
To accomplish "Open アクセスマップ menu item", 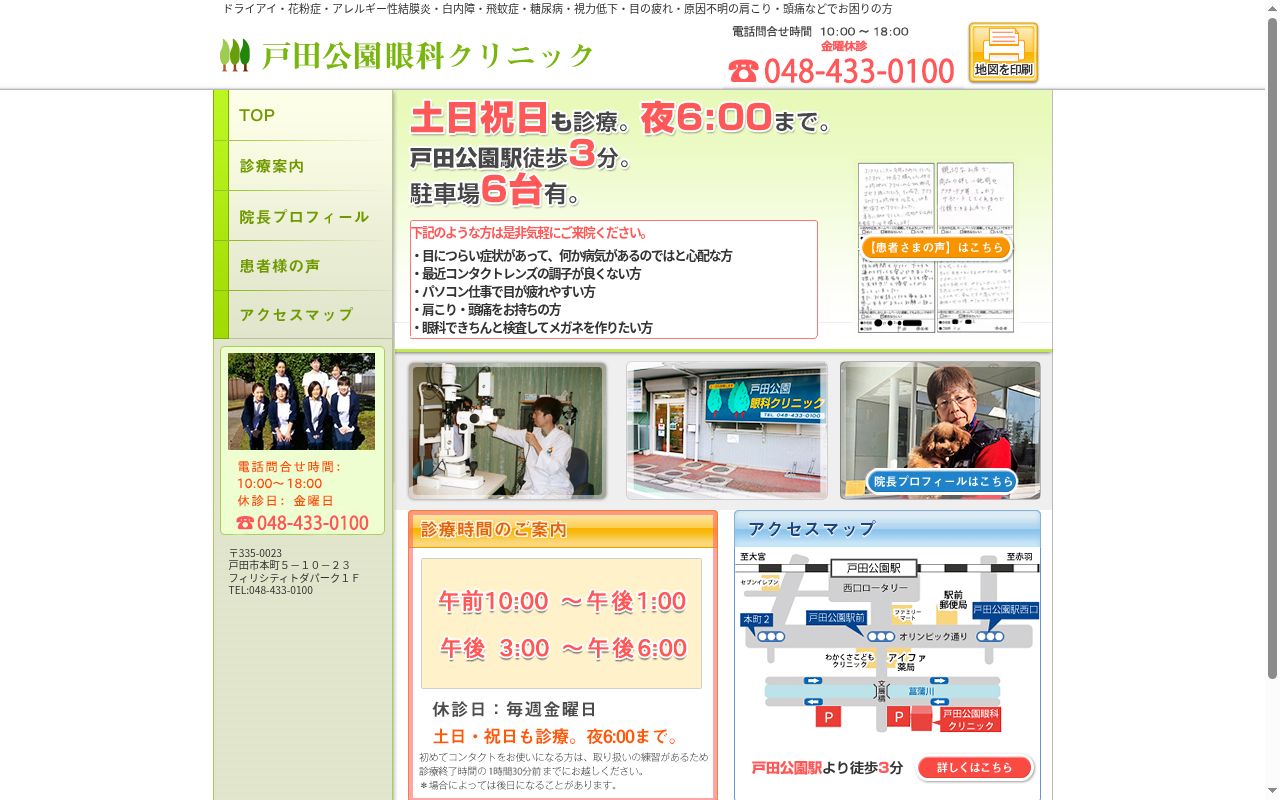I will [303, 315].
